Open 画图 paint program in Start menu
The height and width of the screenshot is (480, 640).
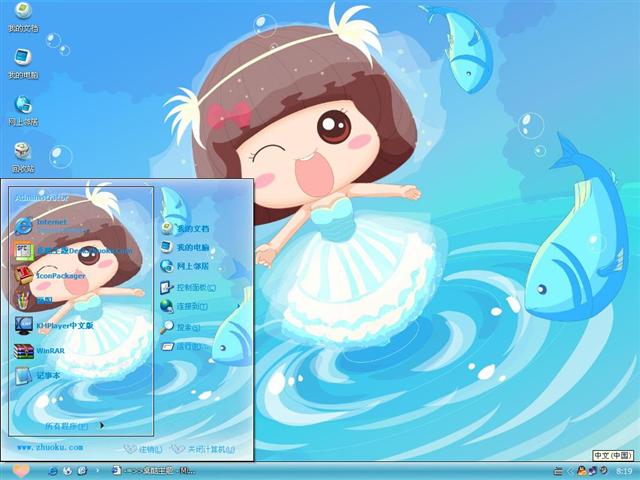pos(33,300)
